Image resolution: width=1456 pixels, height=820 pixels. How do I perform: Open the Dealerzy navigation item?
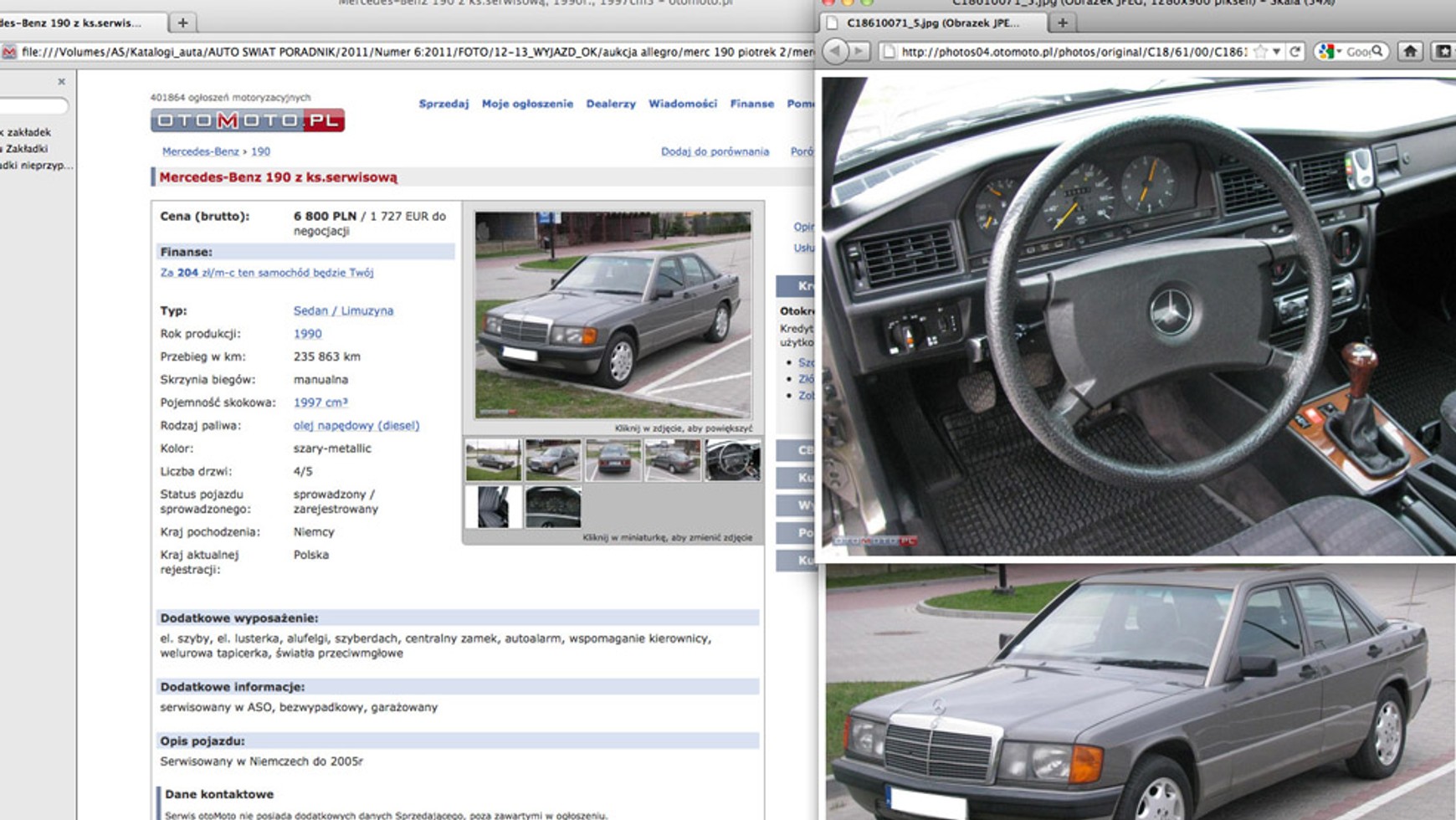pos(610,104)
